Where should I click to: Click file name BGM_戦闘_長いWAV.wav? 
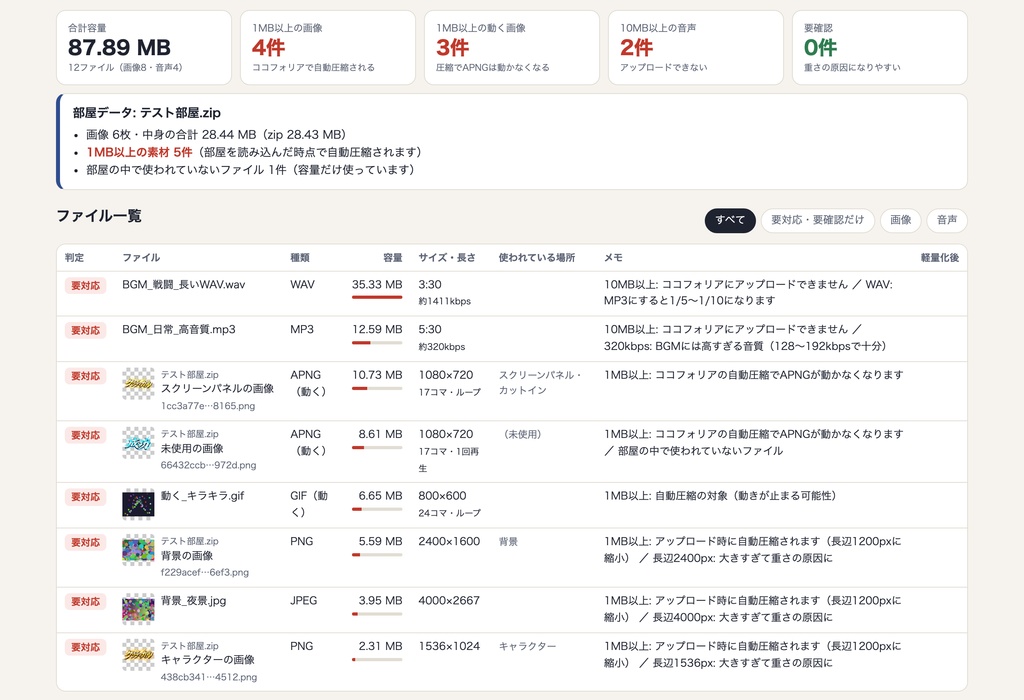point(184,285)
